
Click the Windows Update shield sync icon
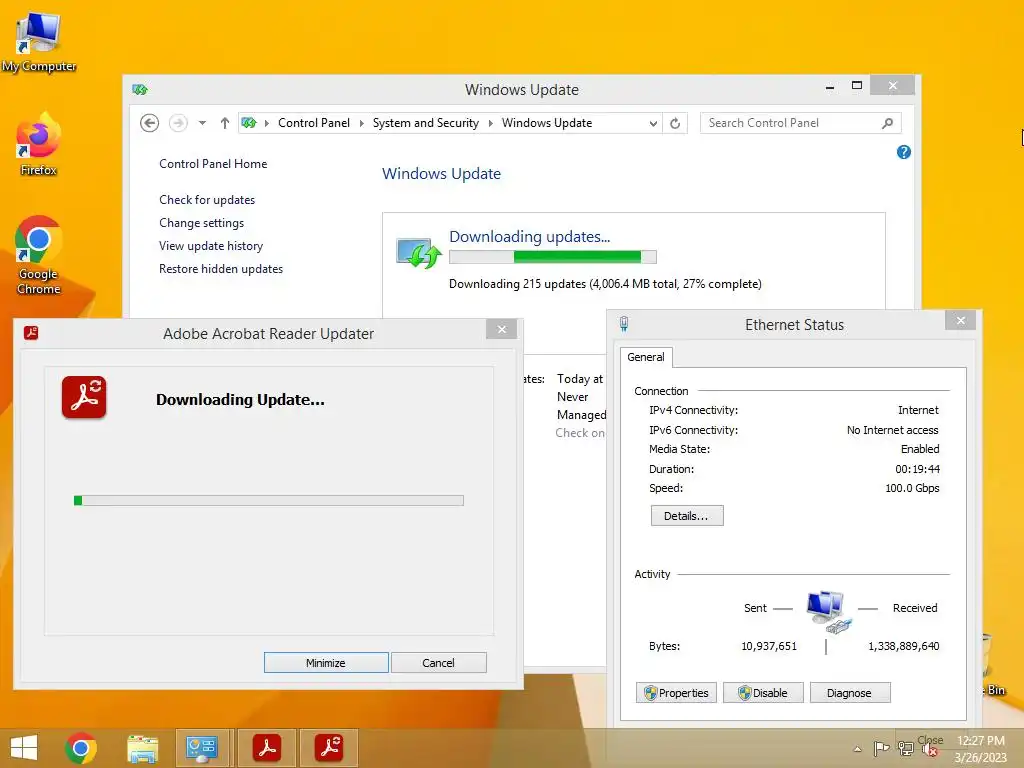click(419, 253)
